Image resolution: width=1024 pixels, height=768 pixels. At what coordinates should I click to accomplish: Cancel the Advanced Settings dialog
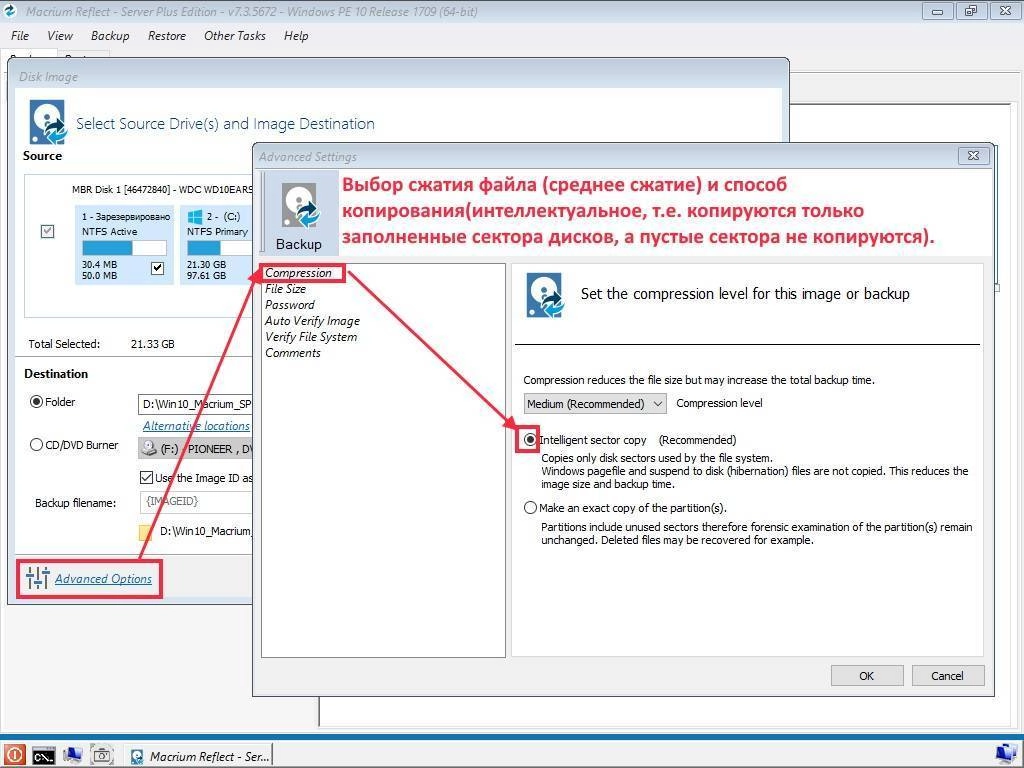click(948, 676)
